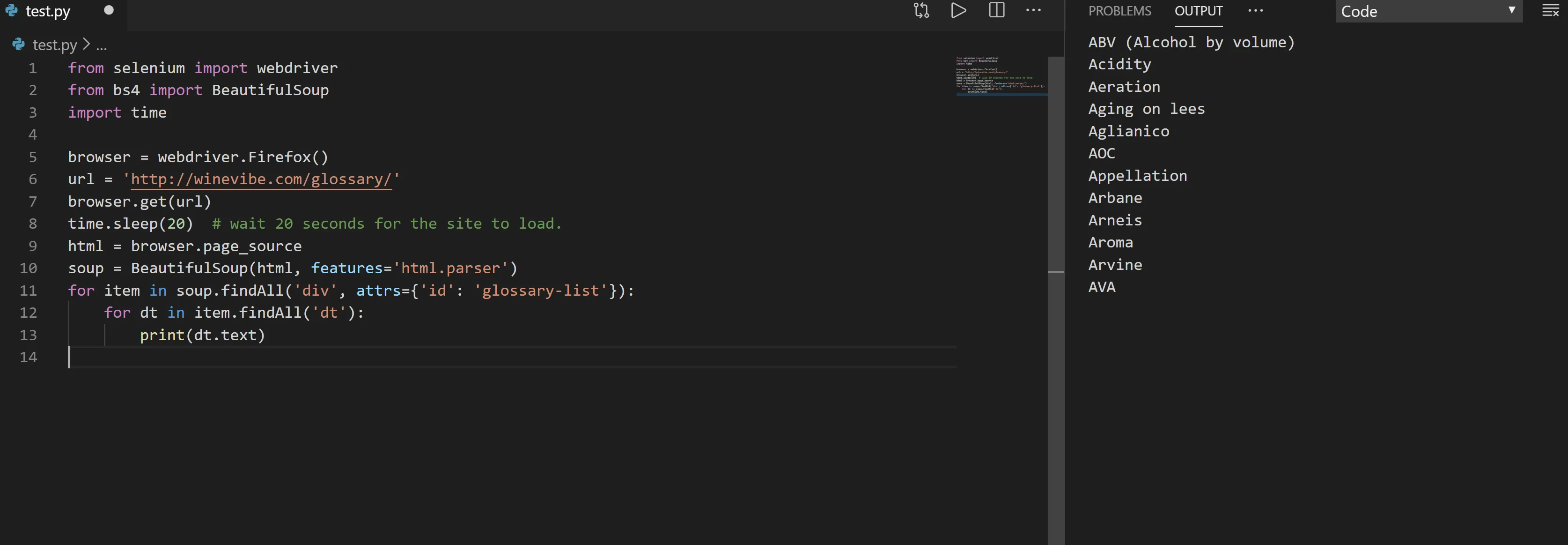Click output line 'Aging on lees'
This screenshot has height=545, width=1568.
point(1146,110)
